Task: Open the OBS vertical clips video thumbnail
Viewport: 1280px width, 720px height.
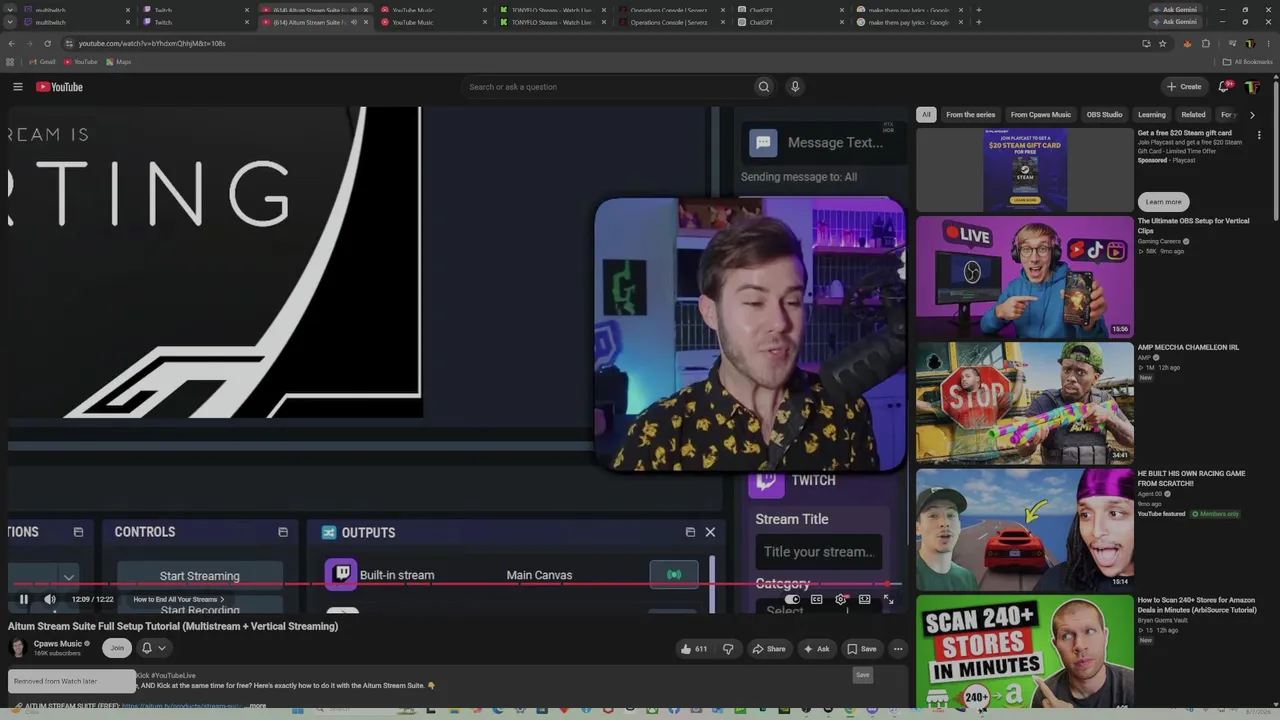Action: click(1025, 276)
